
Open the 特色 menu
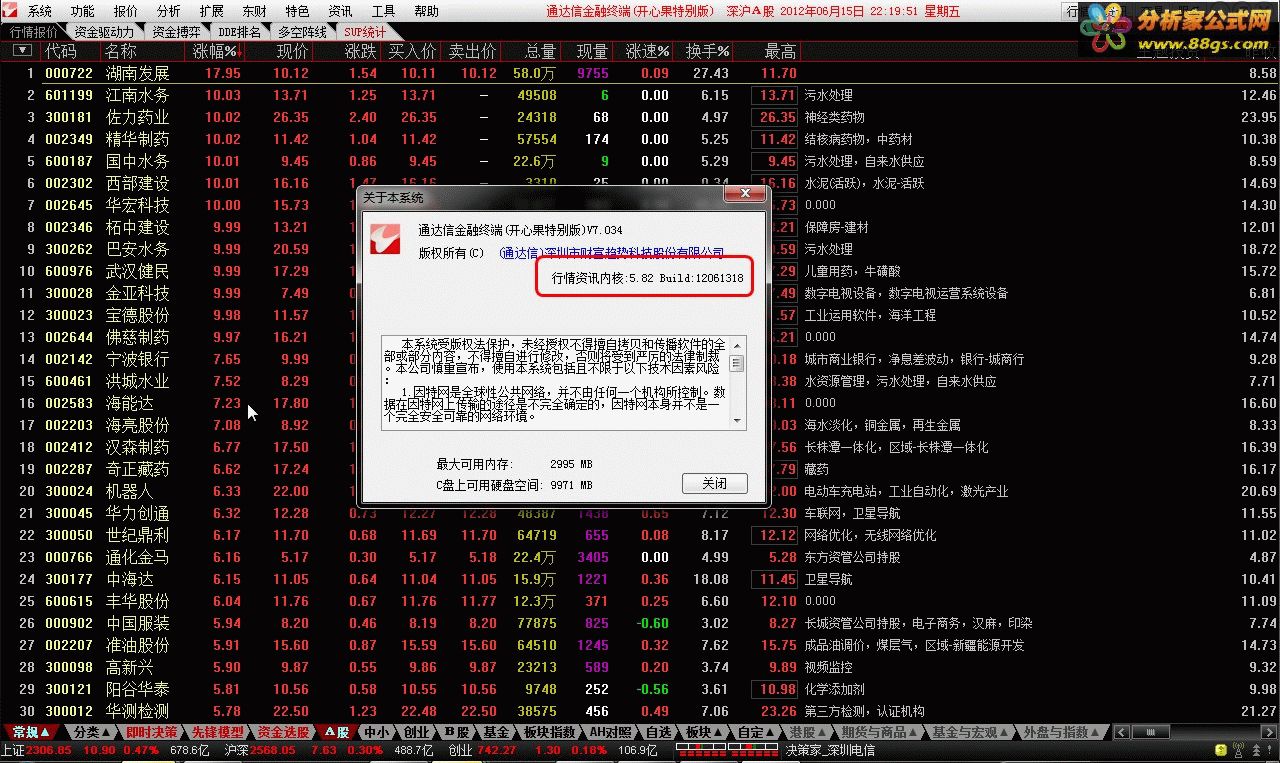[x=298, y=11]
